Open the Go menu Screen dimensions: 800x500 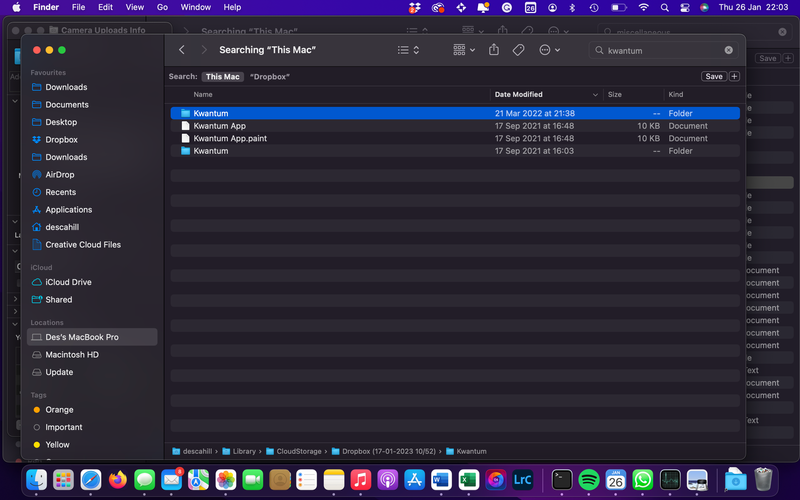[162, 7]
